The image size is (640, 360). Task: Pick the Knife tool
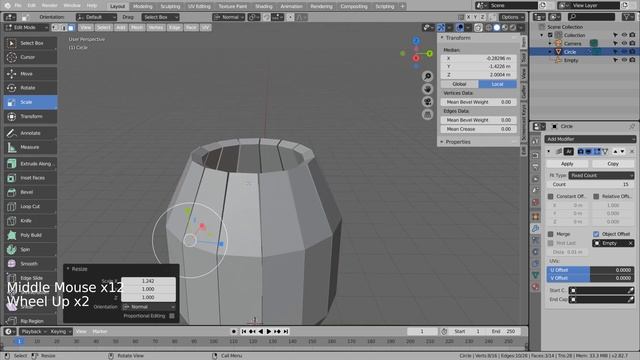(31, 221)
